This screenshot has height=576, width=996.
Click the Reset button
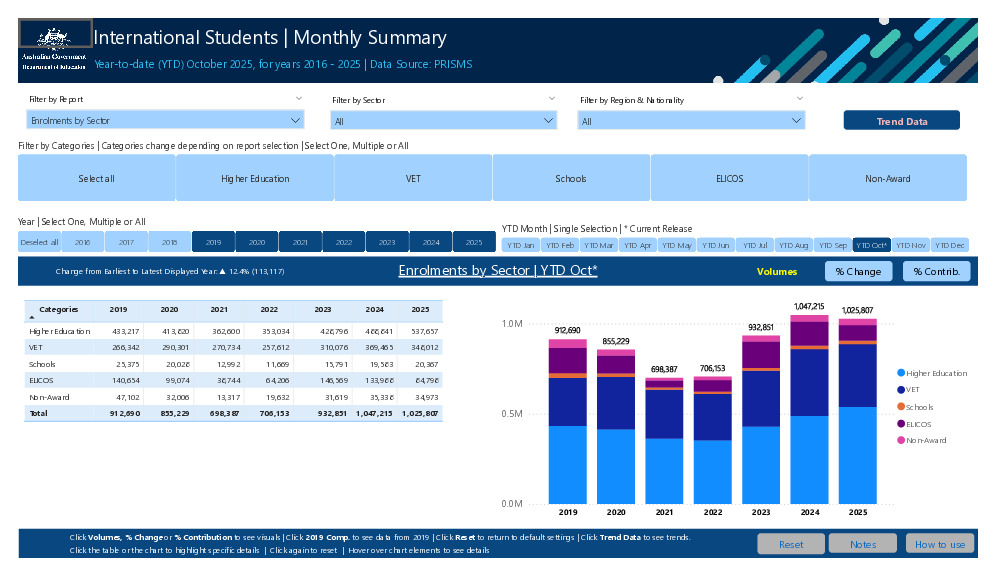[x=791, y=544]
